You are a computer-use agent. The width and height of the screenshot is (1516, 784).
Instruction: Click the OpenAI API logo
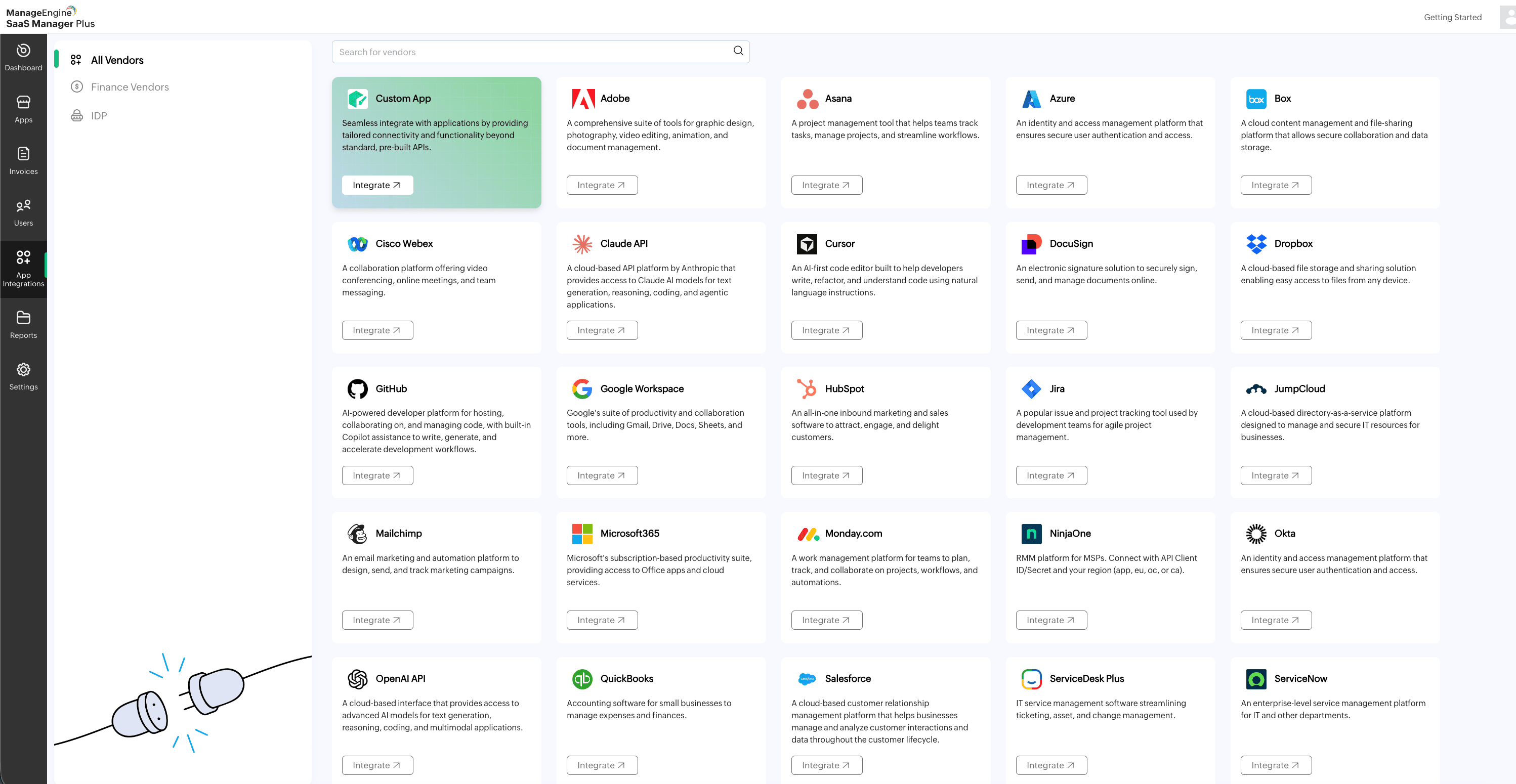358,679
